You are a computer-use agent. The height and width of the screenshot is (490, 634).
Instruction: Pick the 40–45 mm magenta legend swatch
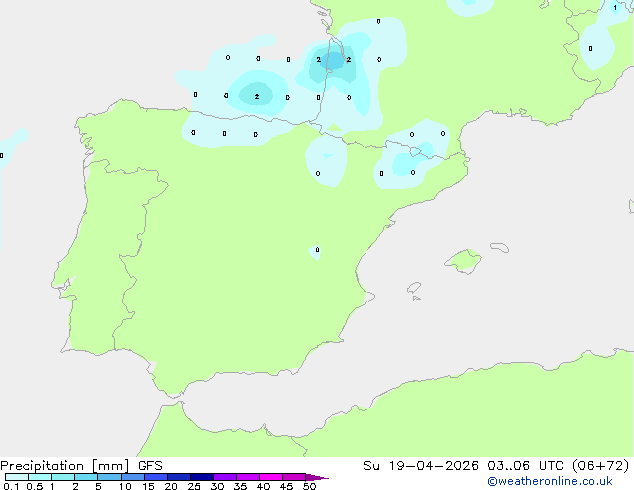pyautogui.click(x=271, y=477)
